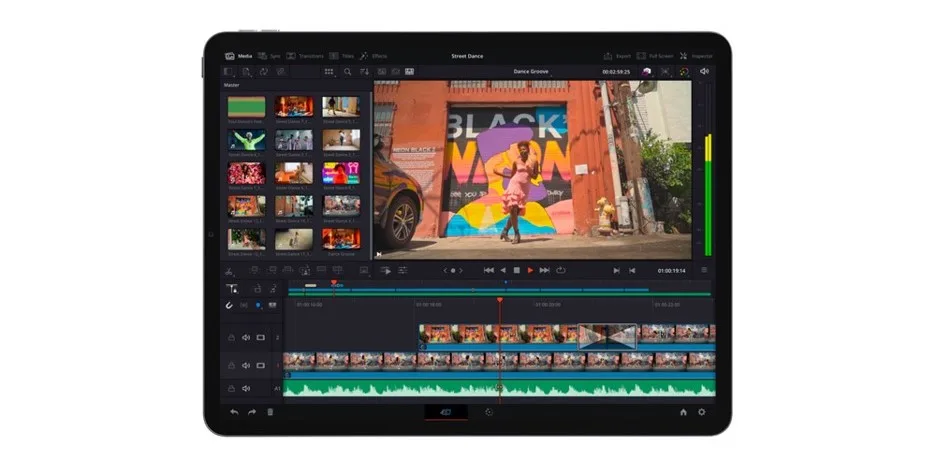Start playback with the play button
Screen dimensions: 936x468
click(530, 270)
